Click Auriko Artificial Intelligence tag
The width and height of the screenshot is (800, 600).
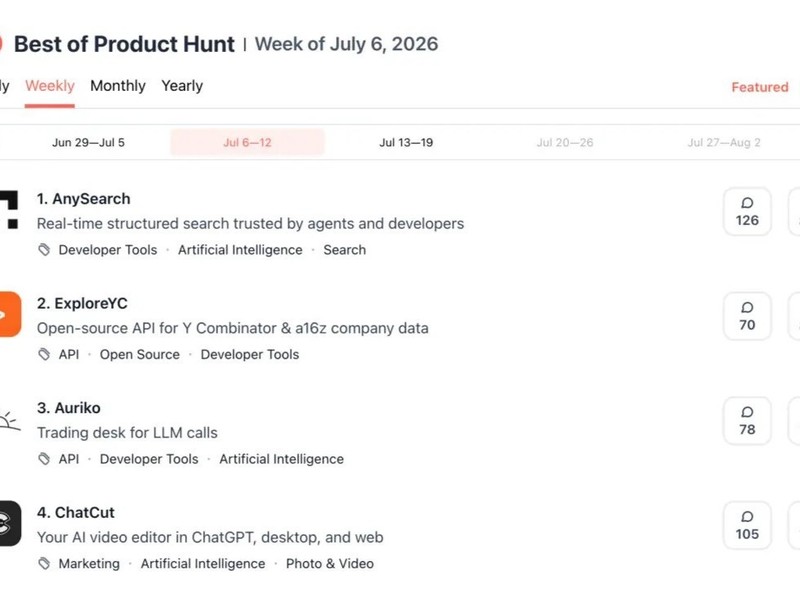click(282, 459)
